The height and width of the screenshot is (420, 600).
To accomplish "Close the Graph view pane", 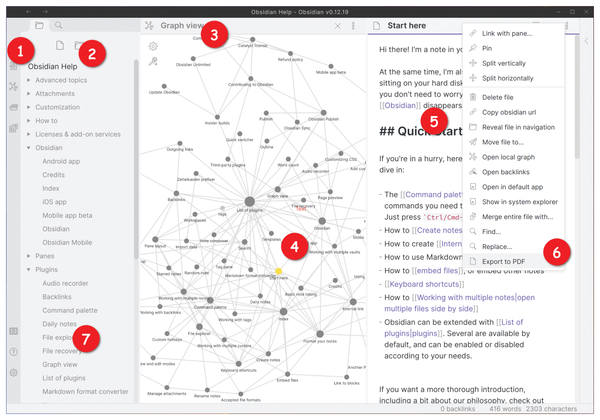I will tap(338, 26).
